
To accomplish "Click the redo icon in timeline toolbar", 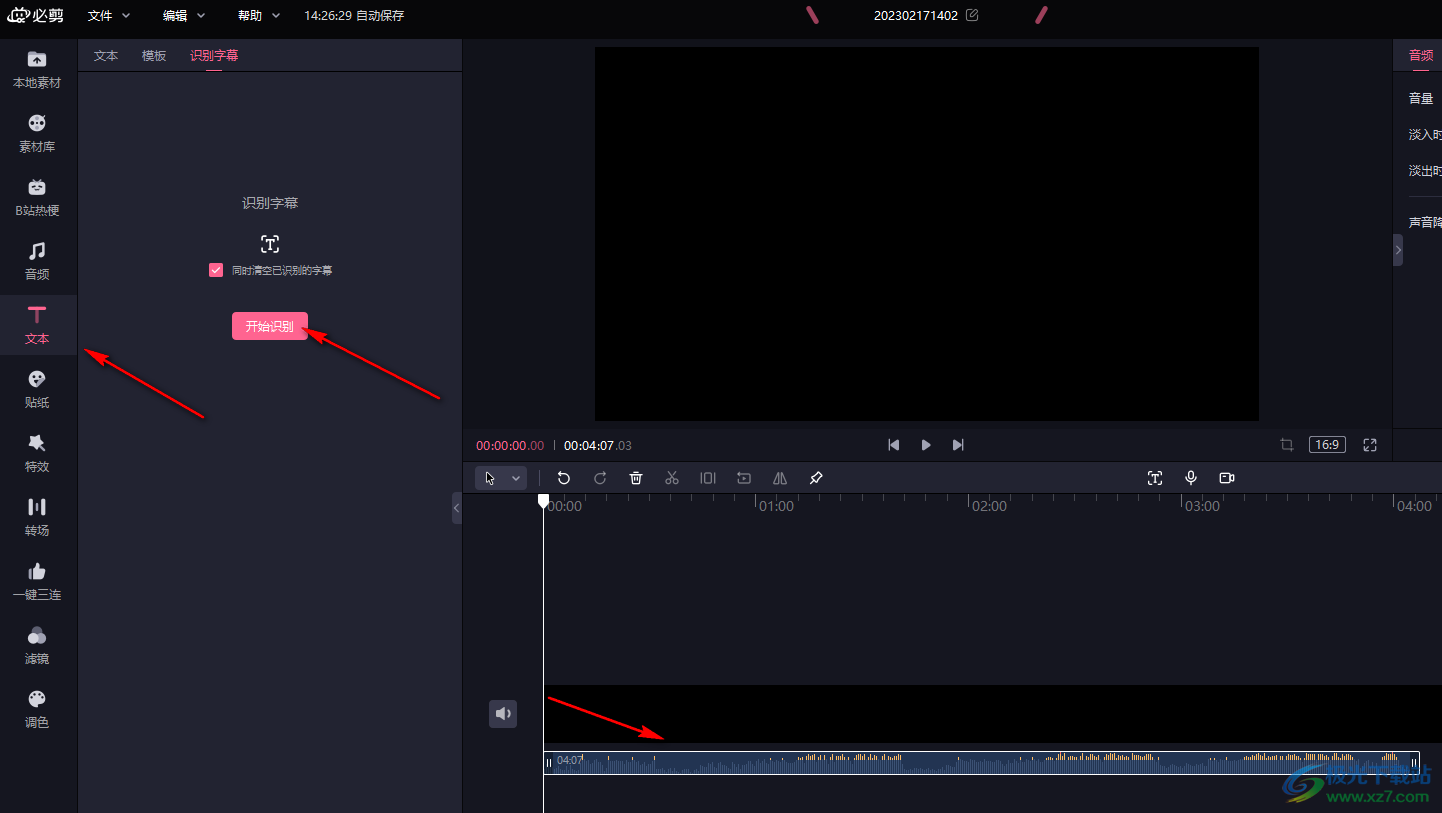I will [600, 478].
